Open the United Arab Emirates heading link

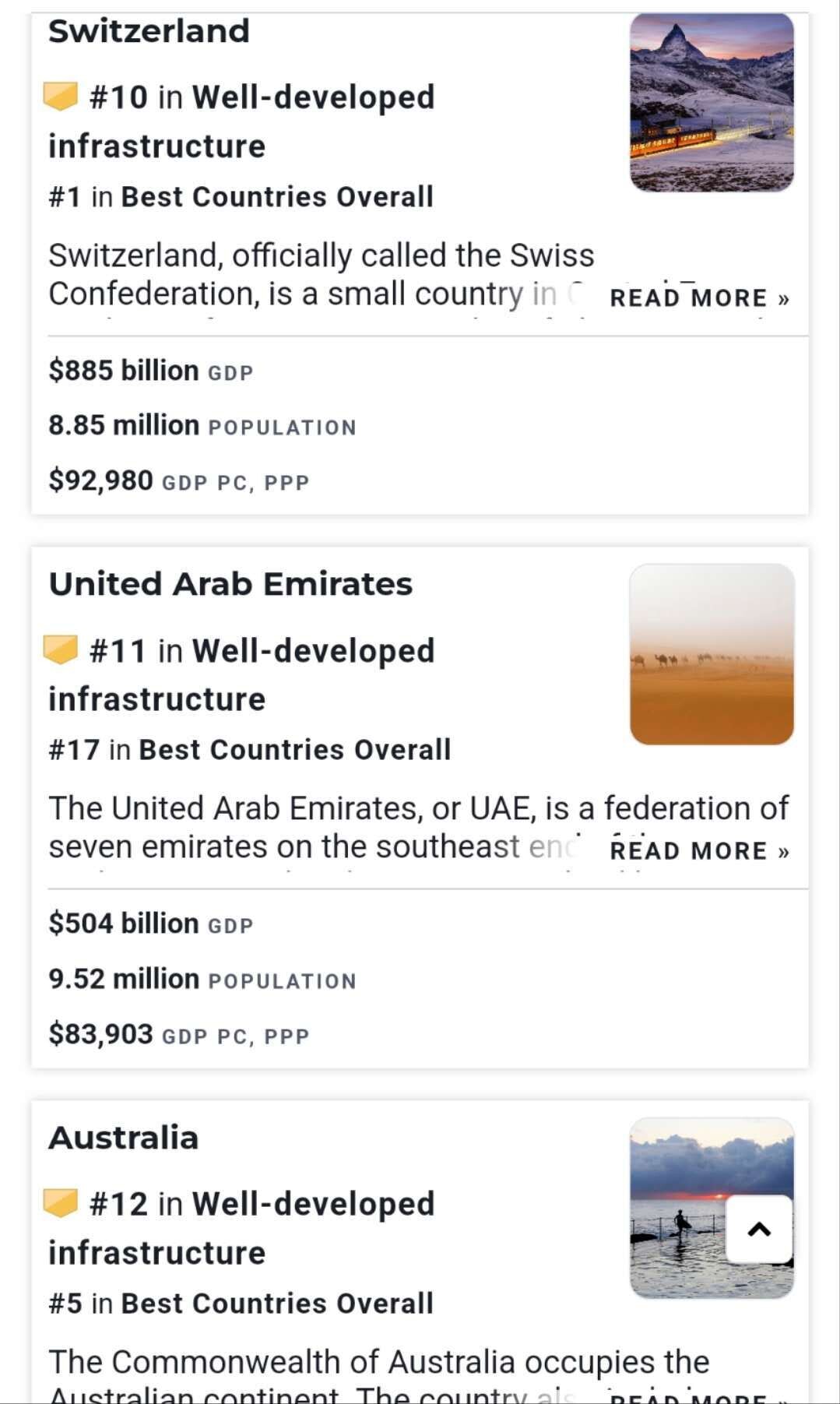tap(230, 584)
